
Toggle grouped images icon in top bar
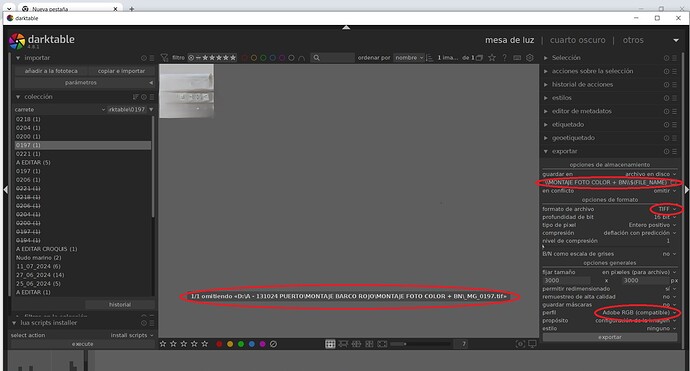(x=479, y=58)
